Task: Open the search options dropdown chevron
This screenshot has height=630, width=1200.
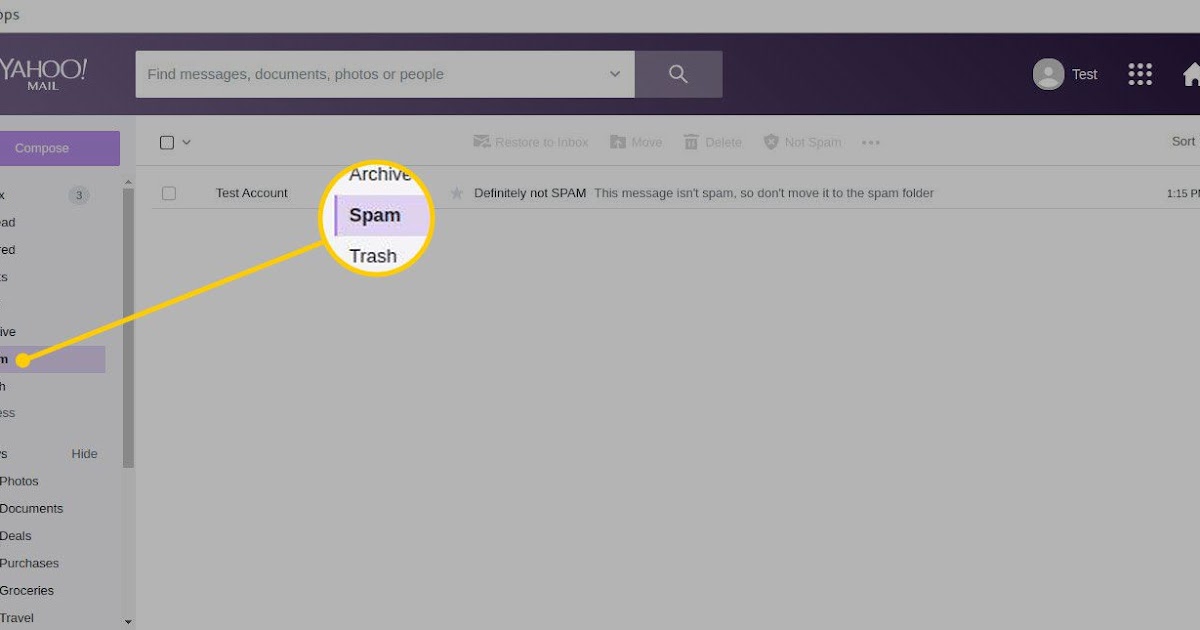Action: (614, 74)
